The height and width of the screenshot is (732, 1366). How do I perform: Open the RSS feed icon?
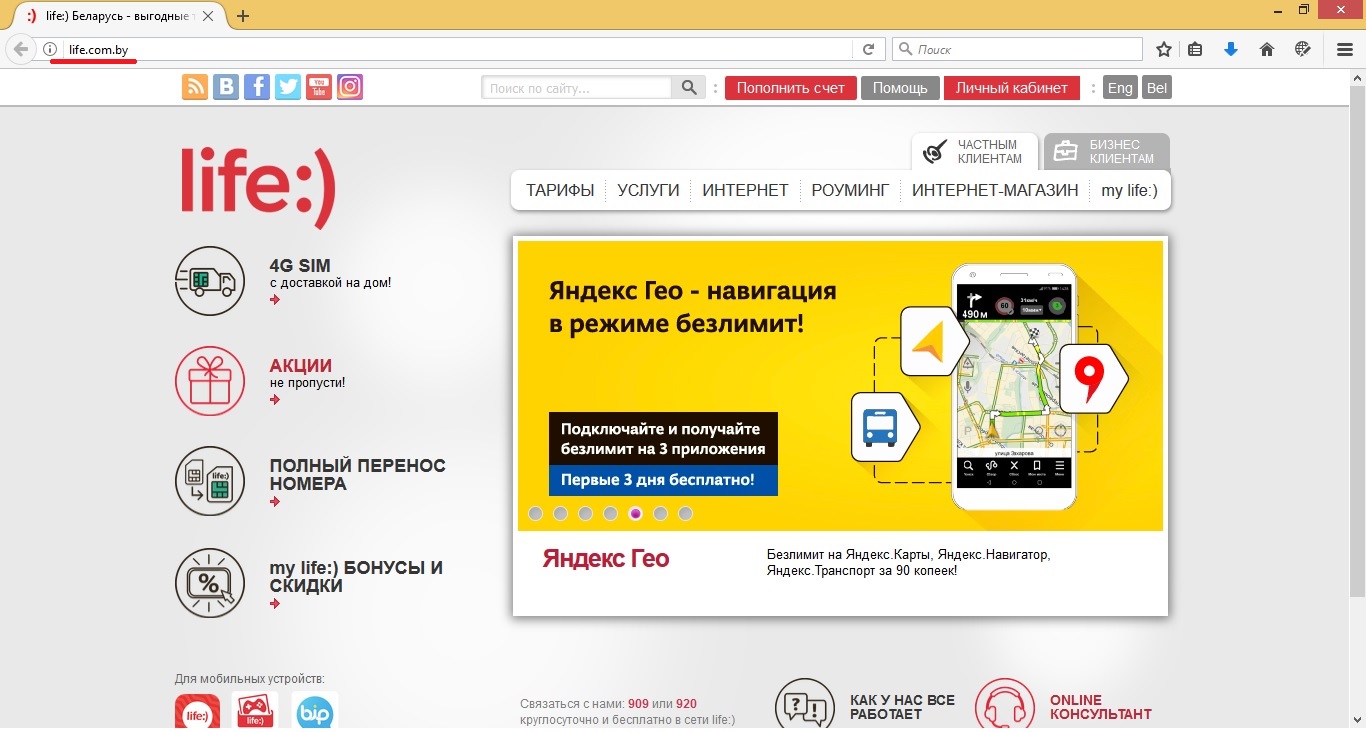(195, 87)
